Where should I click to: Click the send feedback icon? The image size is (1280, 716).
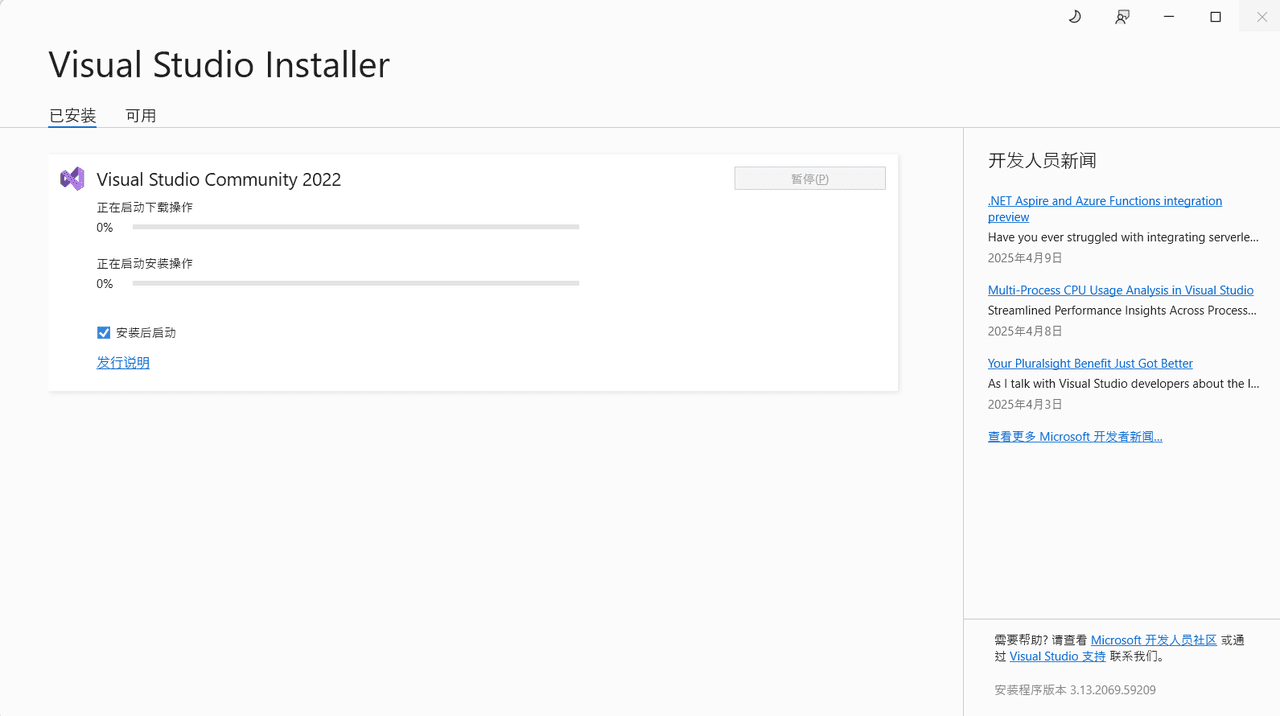coord(1122,17)
